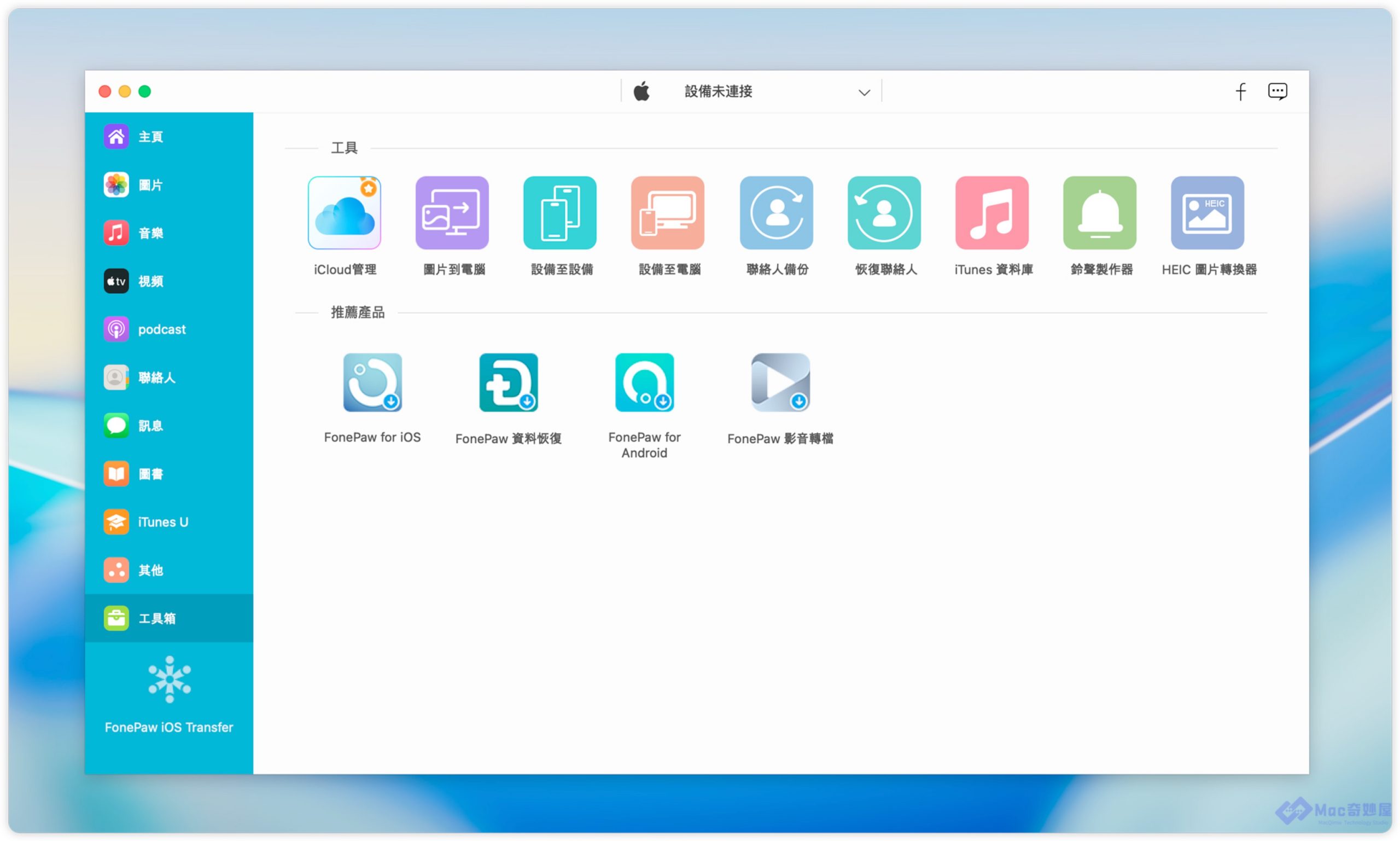Launch the 圖片到電腦 photo transfer tool

pyautogui.click(x=452, y=213)
